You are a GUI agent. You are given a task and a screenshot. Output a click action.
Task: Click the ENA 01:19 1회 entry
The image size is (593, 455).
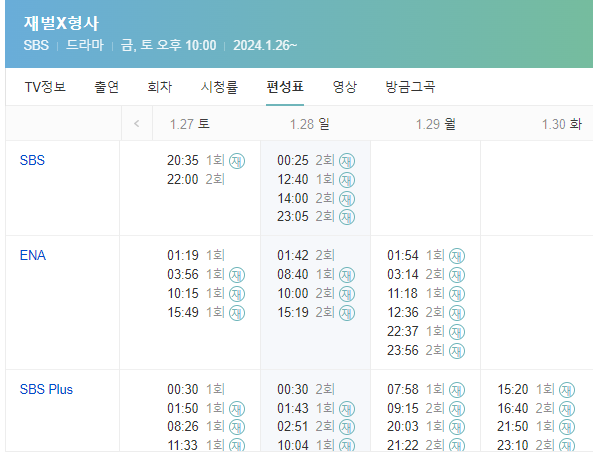pyautogui.click(x=196, y=255)
